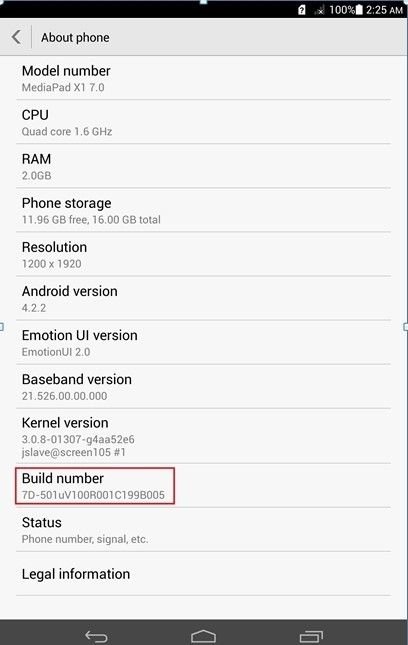Select the CPU Quad core entry
Viewport: 408px width, 645px height.
click(x=204, y=122)
